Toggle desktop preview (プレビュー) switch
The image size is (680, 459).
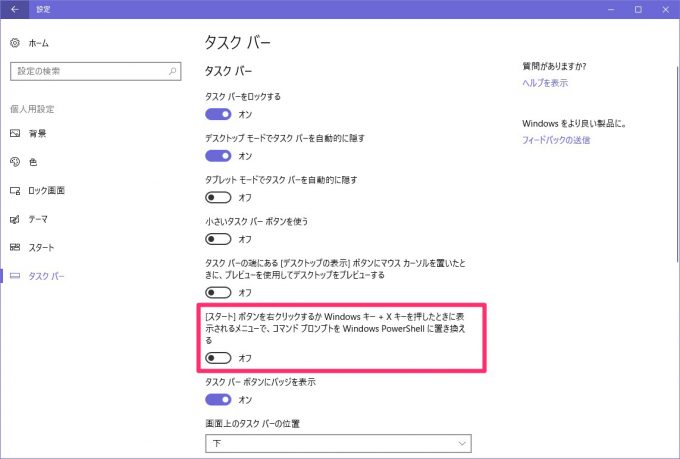click(x=218, y=292)
